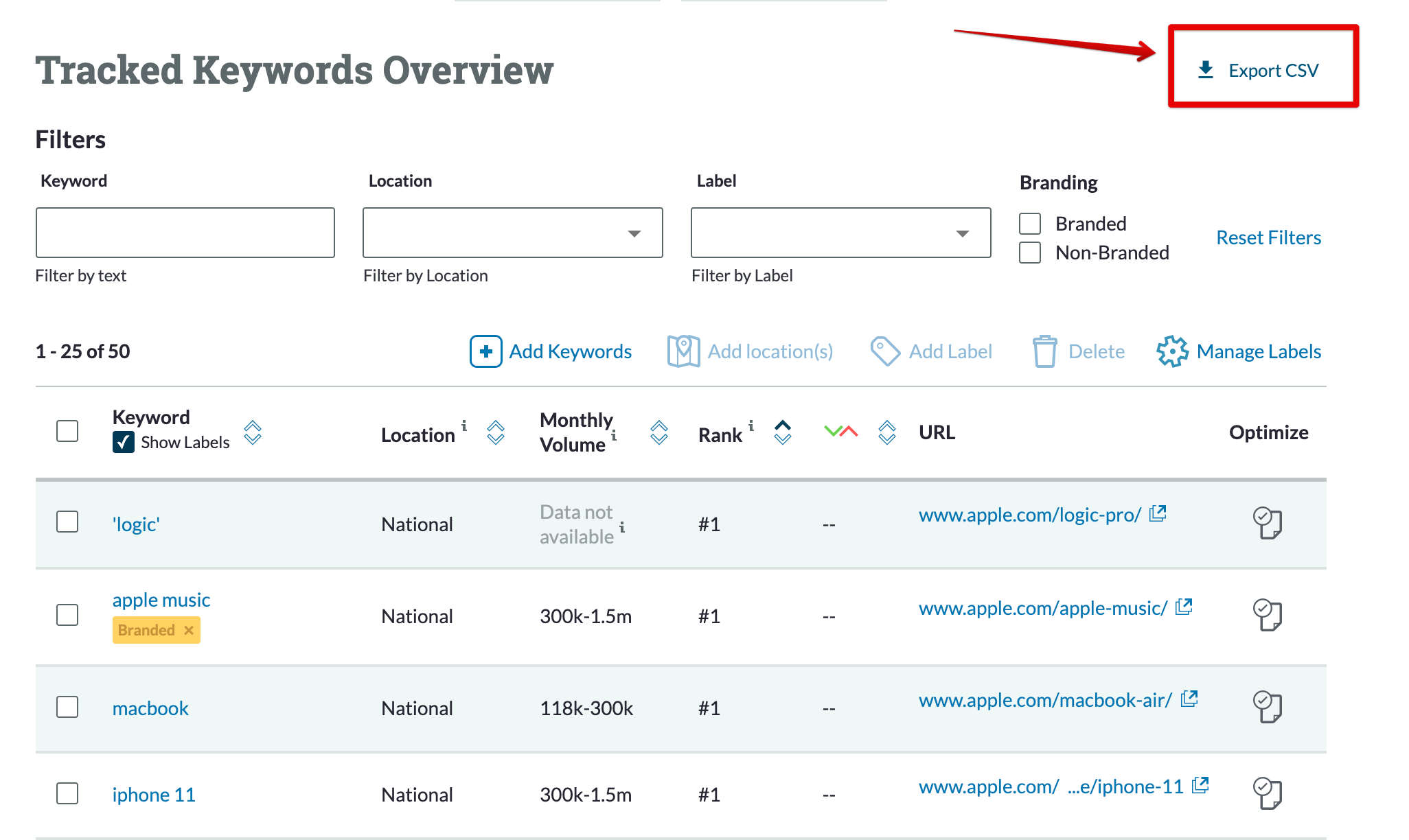Click Optimize icon for 'logic' row

click(1268, 523)
